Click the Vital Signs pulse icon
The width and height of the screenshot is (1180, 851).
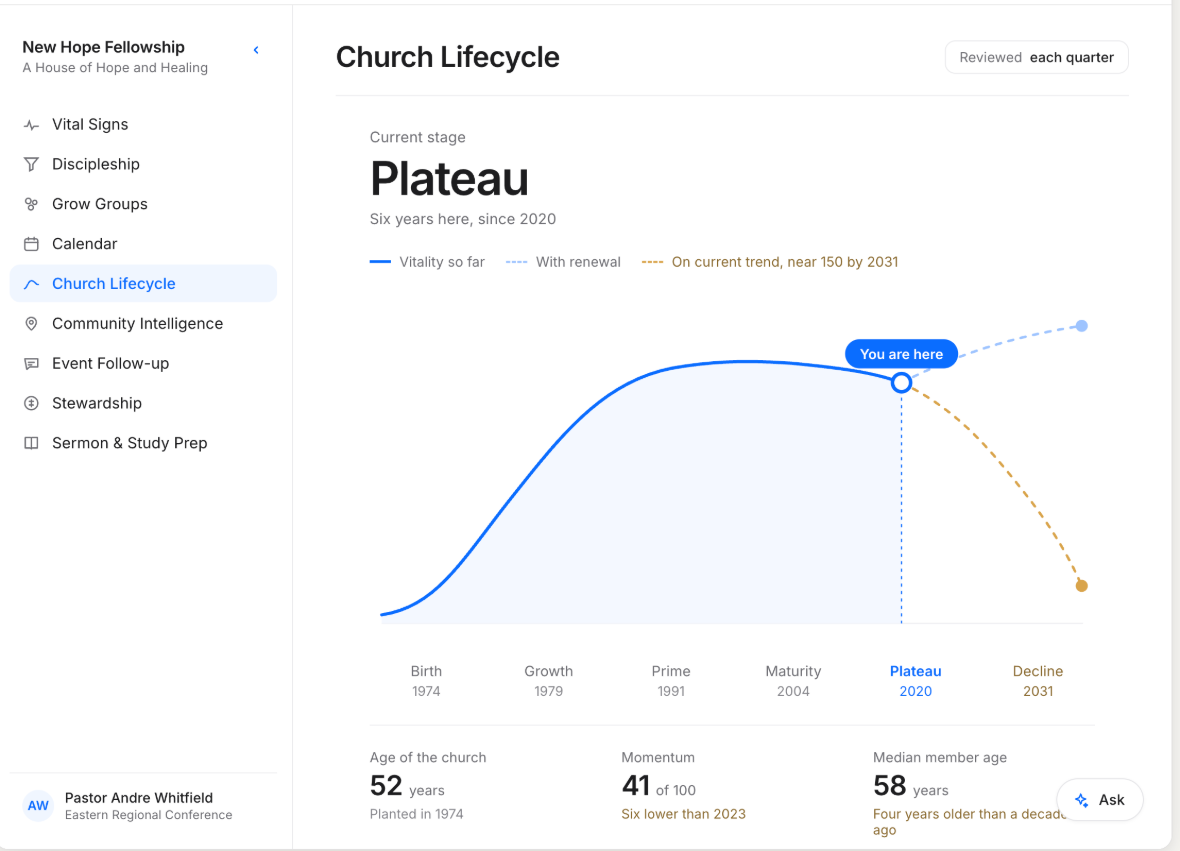tap(31, 125)
